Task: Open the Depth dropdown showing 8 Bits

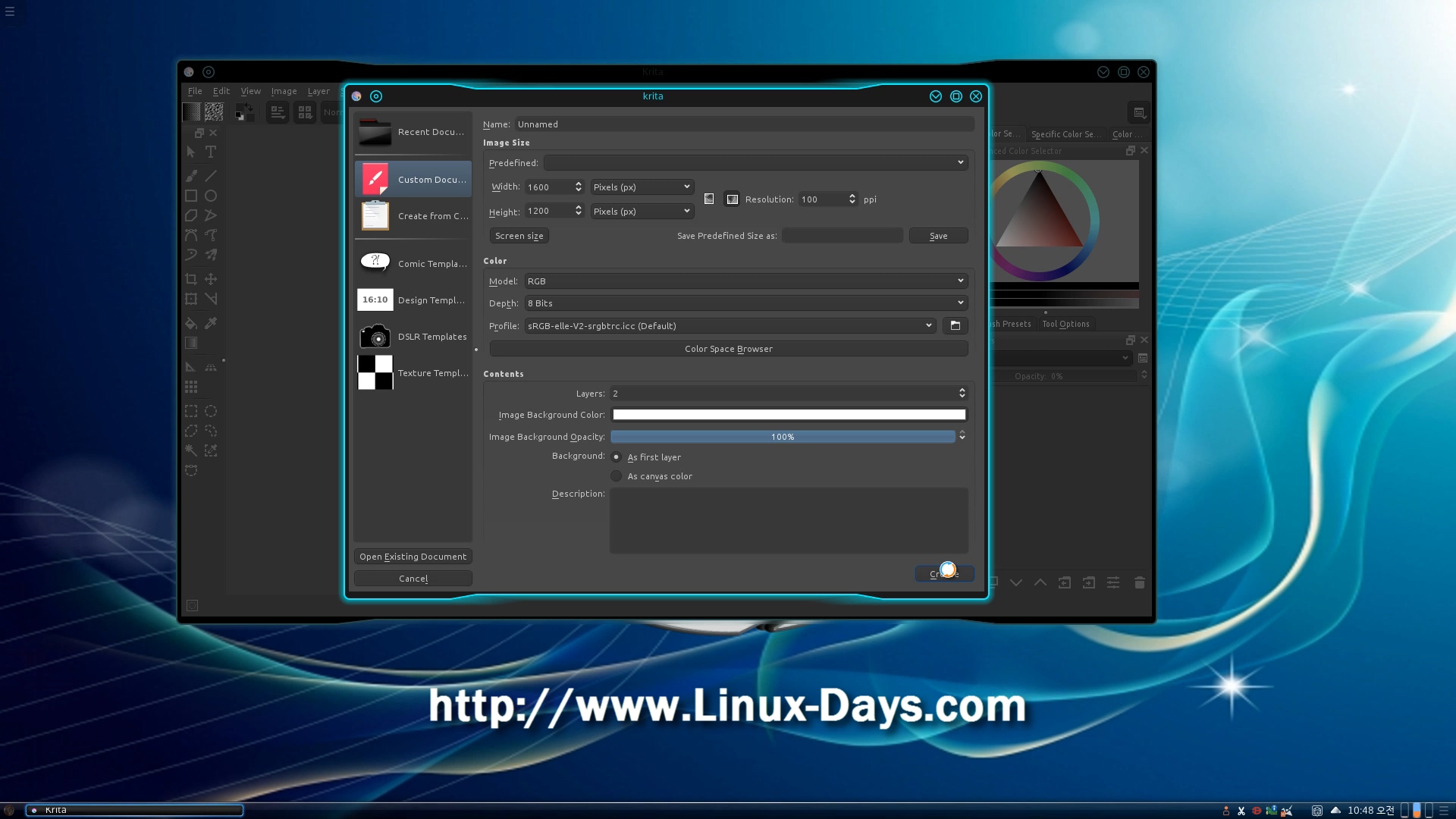Action: (746, 303)
